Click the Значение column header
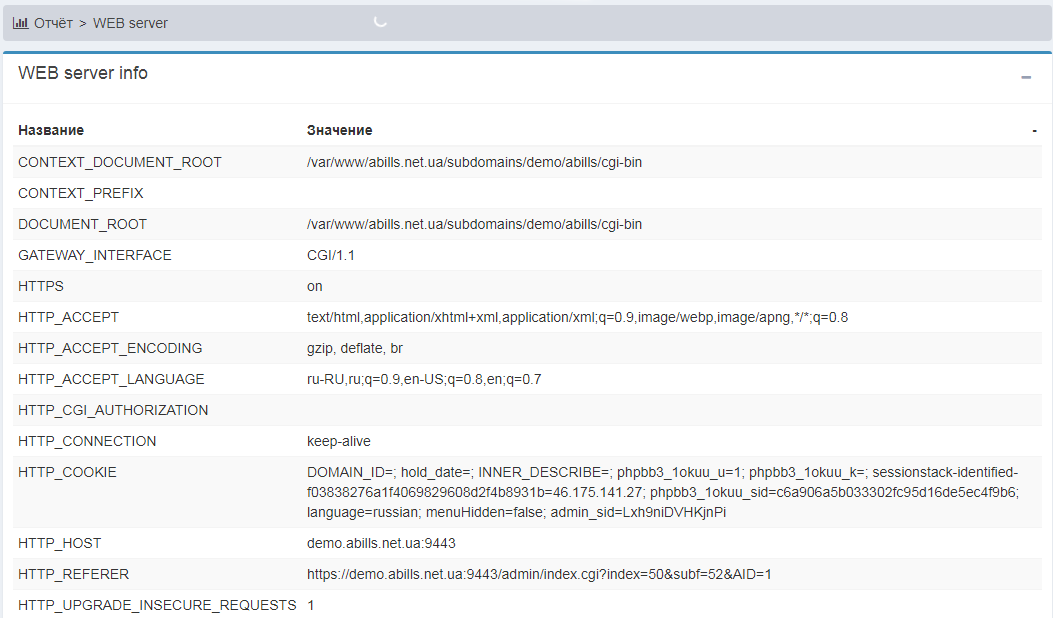This screenshot has width=1053, height=618. tap(339, 130)
